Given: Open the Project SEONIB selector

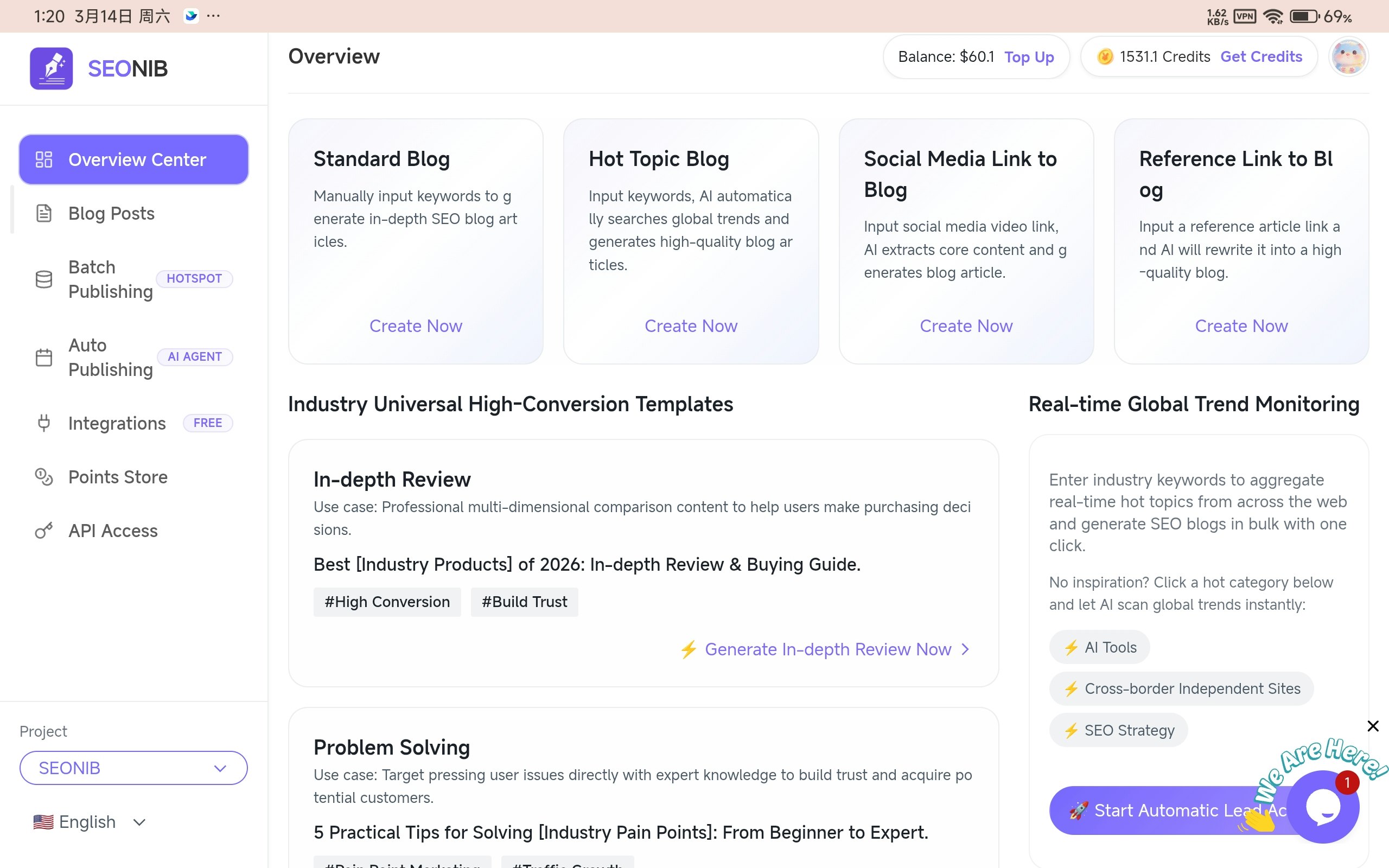Looking at the screenshot, I should 132,768.
